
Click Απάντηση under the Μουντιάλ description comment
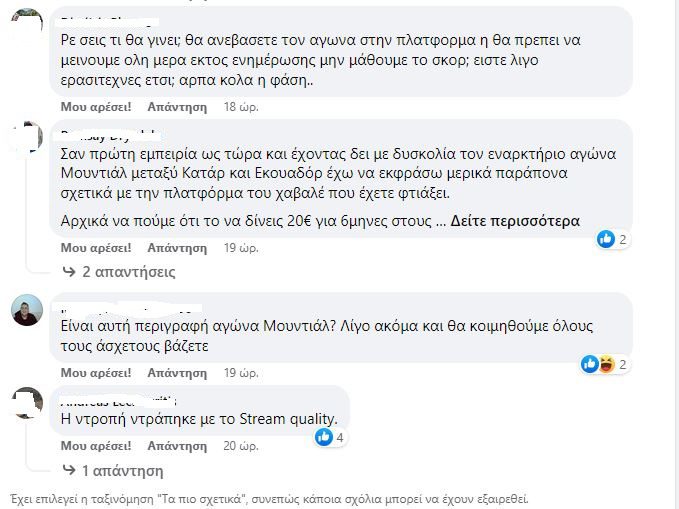(177, 373)
